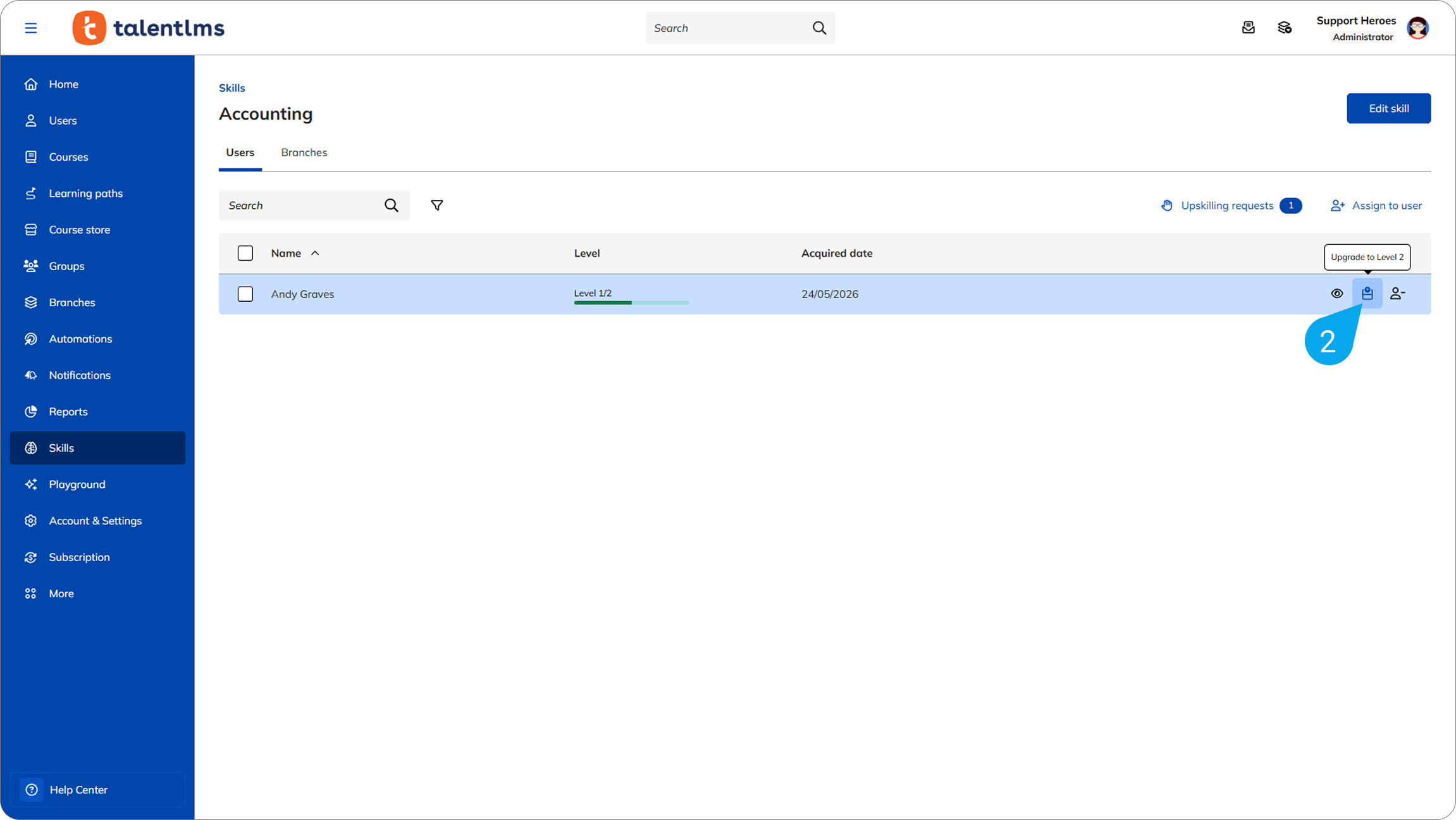Image resolution: width=1456 pixels, height=820 pixels.
Task: Click the Account & Settings gear icon
Action: click(31, 521)
